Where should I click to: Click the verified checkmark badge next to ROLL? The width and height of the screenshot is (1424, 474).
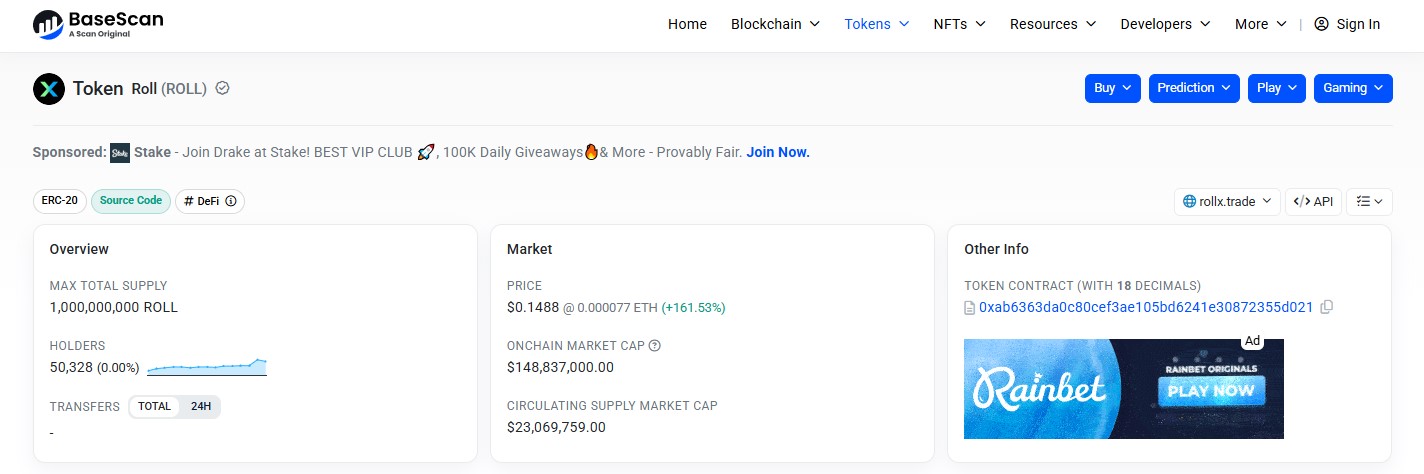[x=223, y=88]
